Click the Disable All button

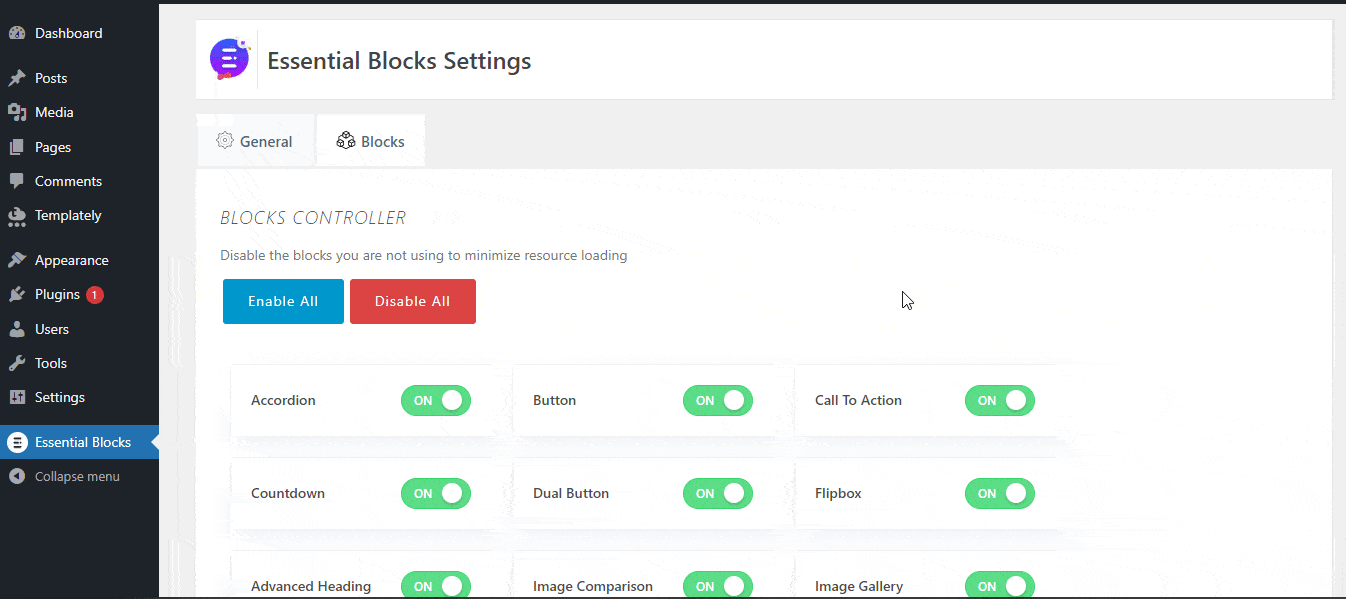click(413, 301)
